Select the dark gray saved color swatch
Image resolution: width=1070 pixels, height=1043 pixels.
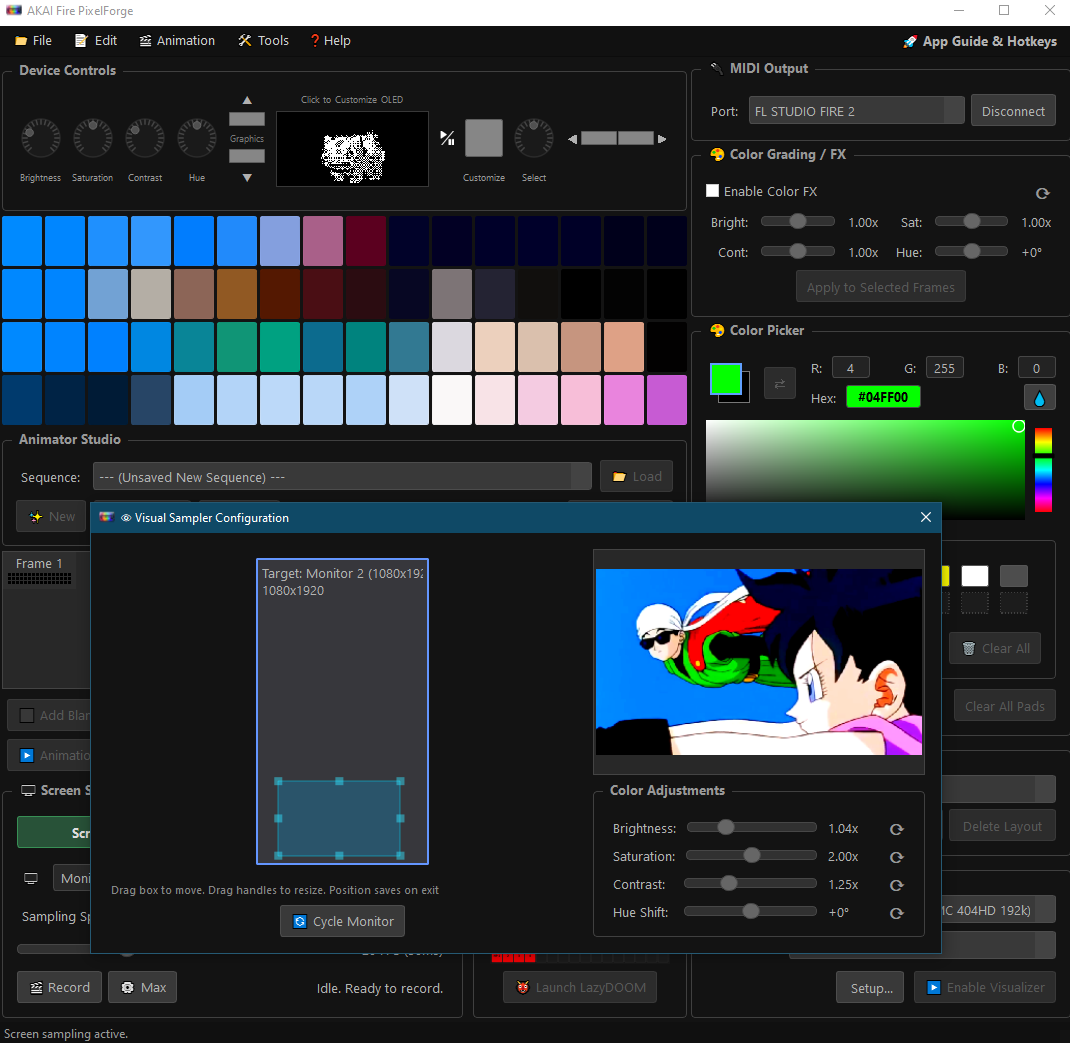(1013, 576)
